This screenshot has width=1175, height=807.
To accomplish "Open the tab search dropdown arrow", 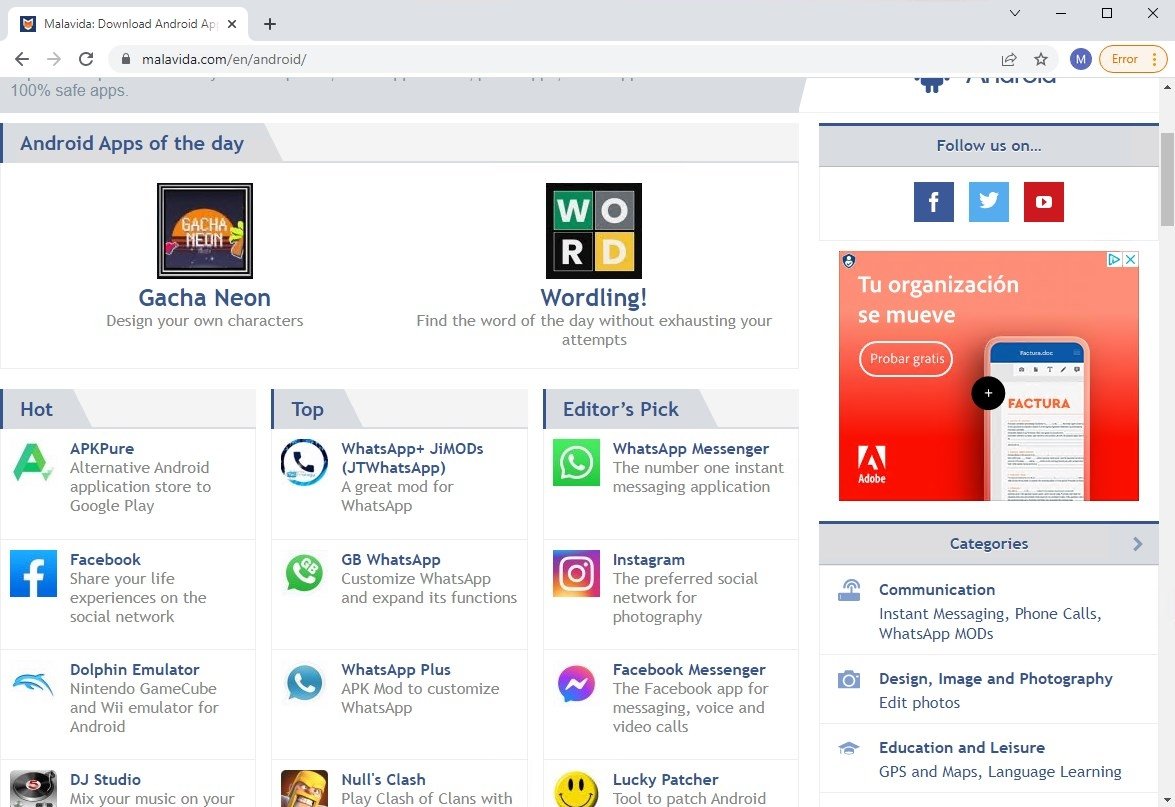I will coord(1015,13).
